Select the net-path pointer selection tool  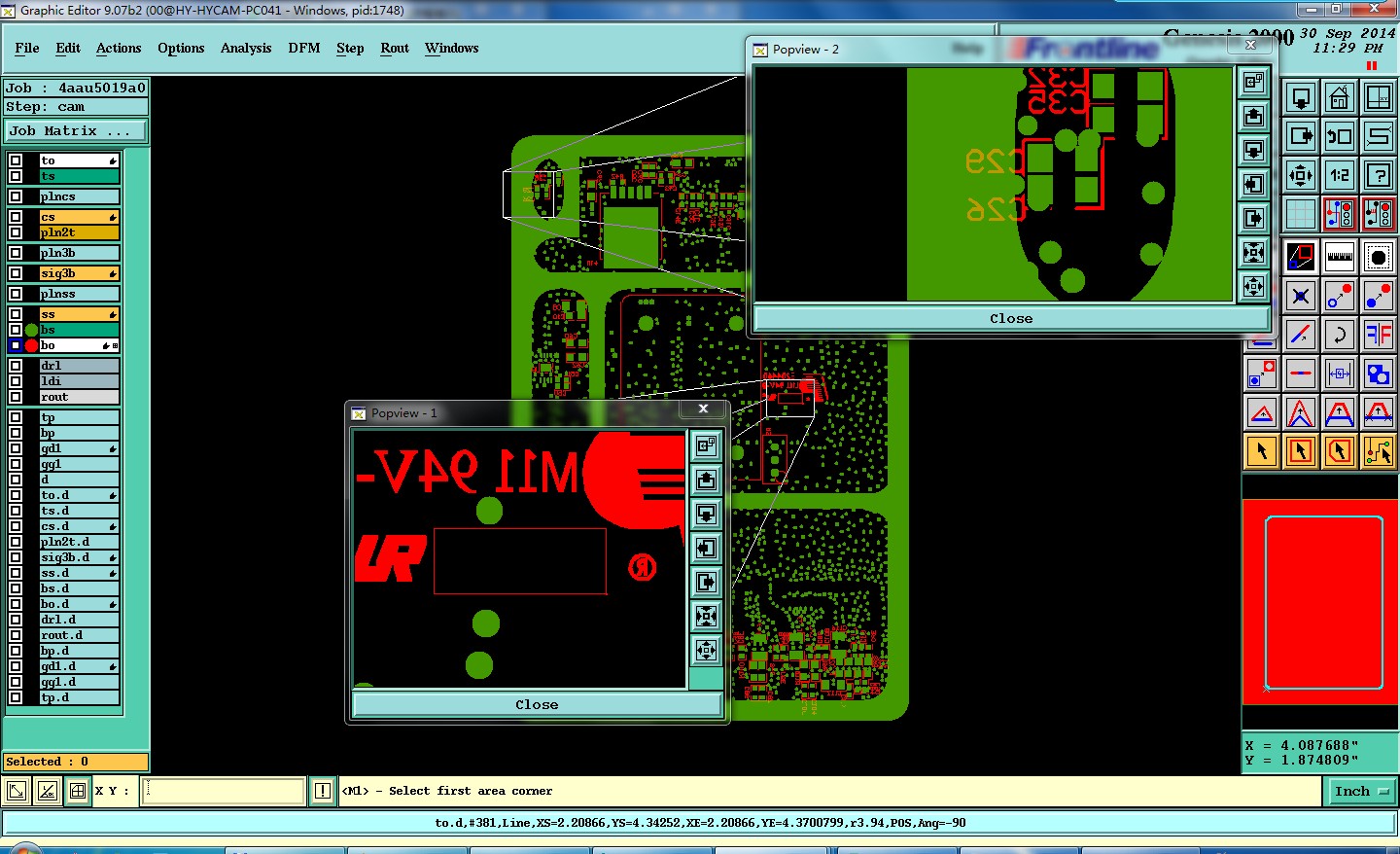1379,451
